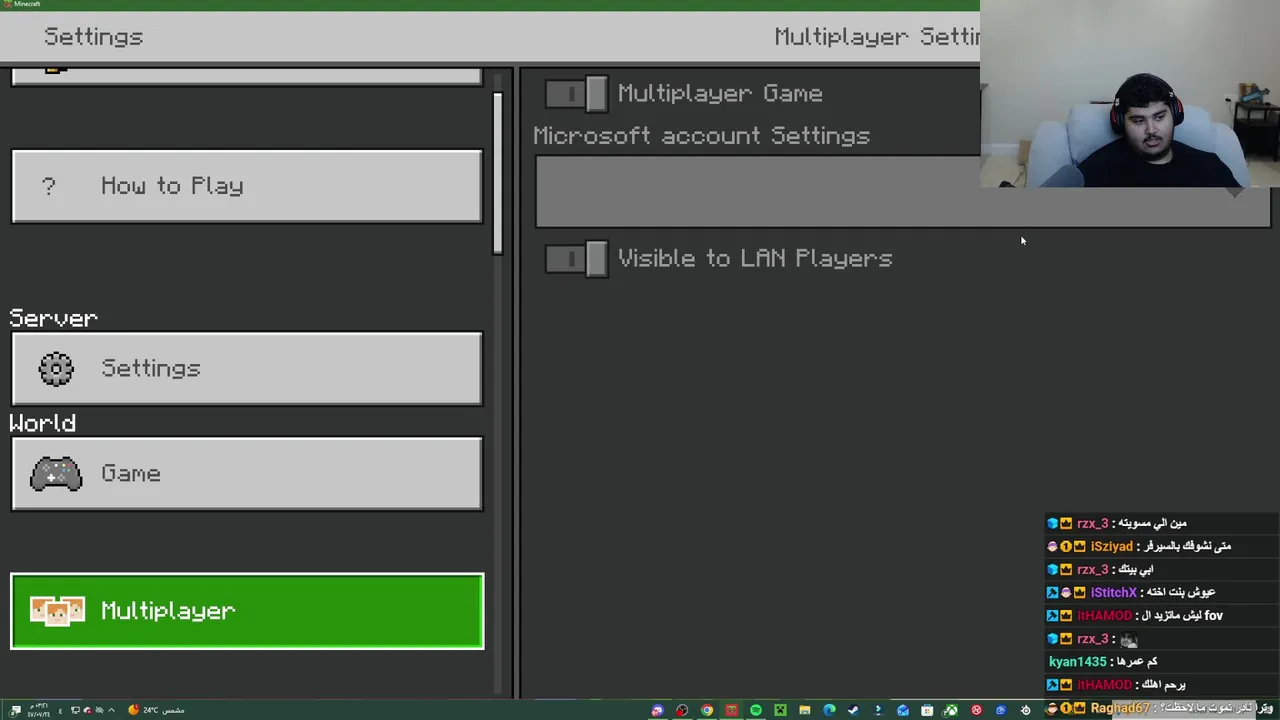The height and width of the screenshot is (720, 1280).
Task: Click chat username 'kyan1435'
Action: click(1077, 662)
